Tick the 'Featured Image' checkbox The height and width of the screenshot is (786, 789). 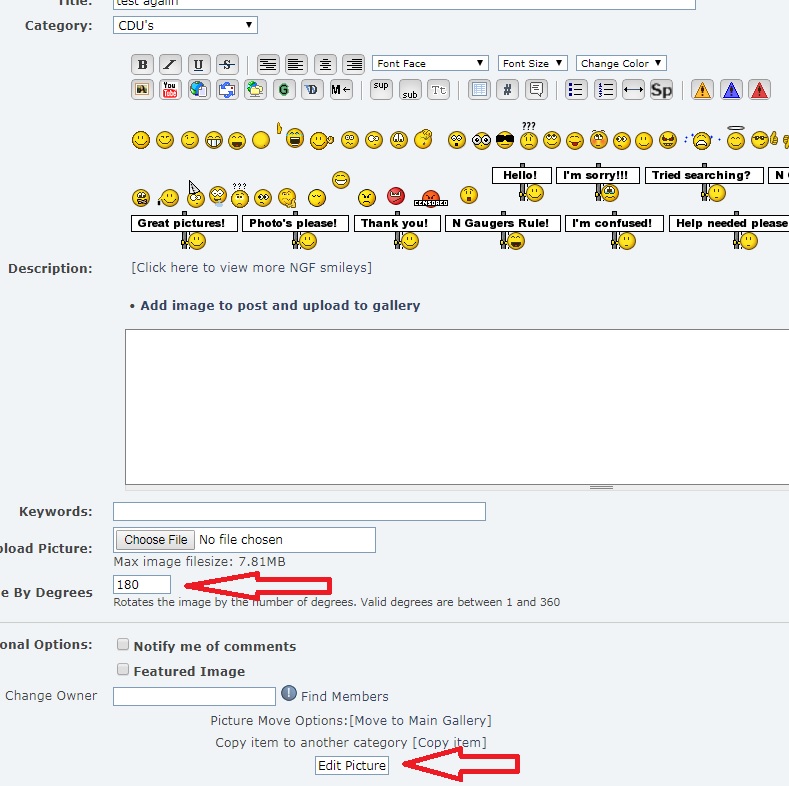(x=123, y=669)
